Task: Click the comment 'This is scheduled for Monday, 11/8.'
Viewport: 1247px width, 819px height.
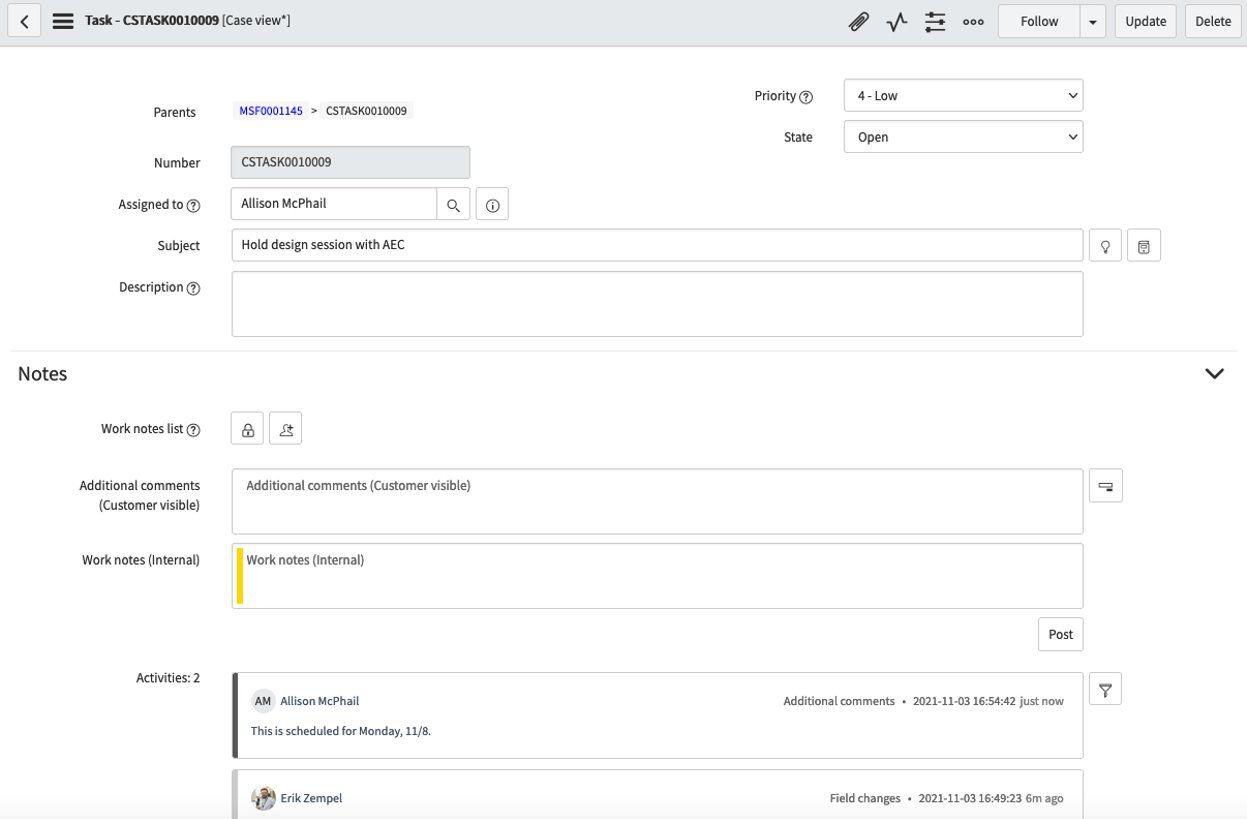Action: click(x=341, y=731)
